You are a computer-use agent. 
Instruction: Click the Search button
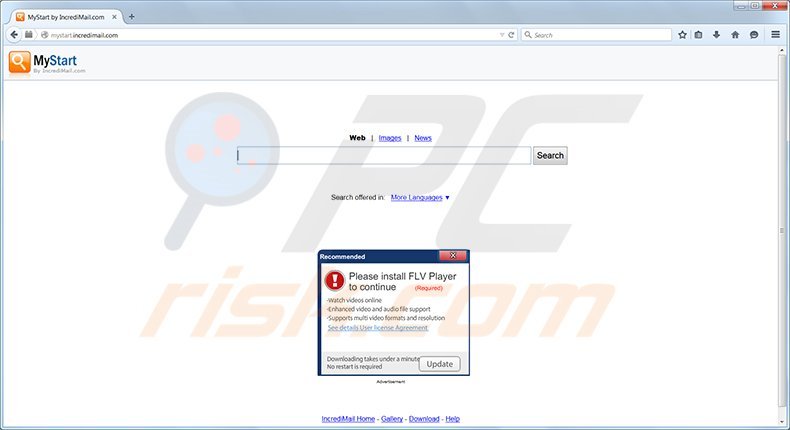(x=550, y=155)
